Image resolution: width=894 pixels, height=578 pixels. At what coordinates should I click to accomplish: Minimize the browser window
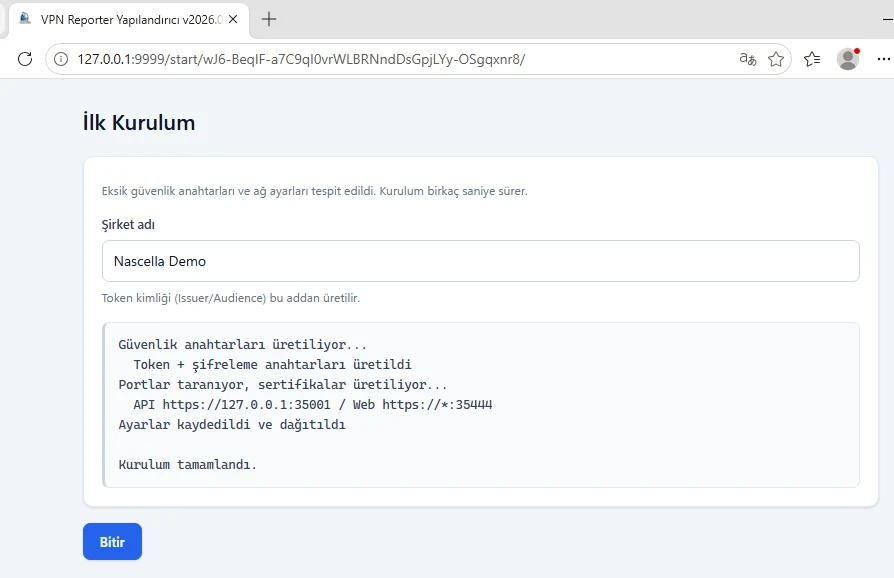click(888, 19)
